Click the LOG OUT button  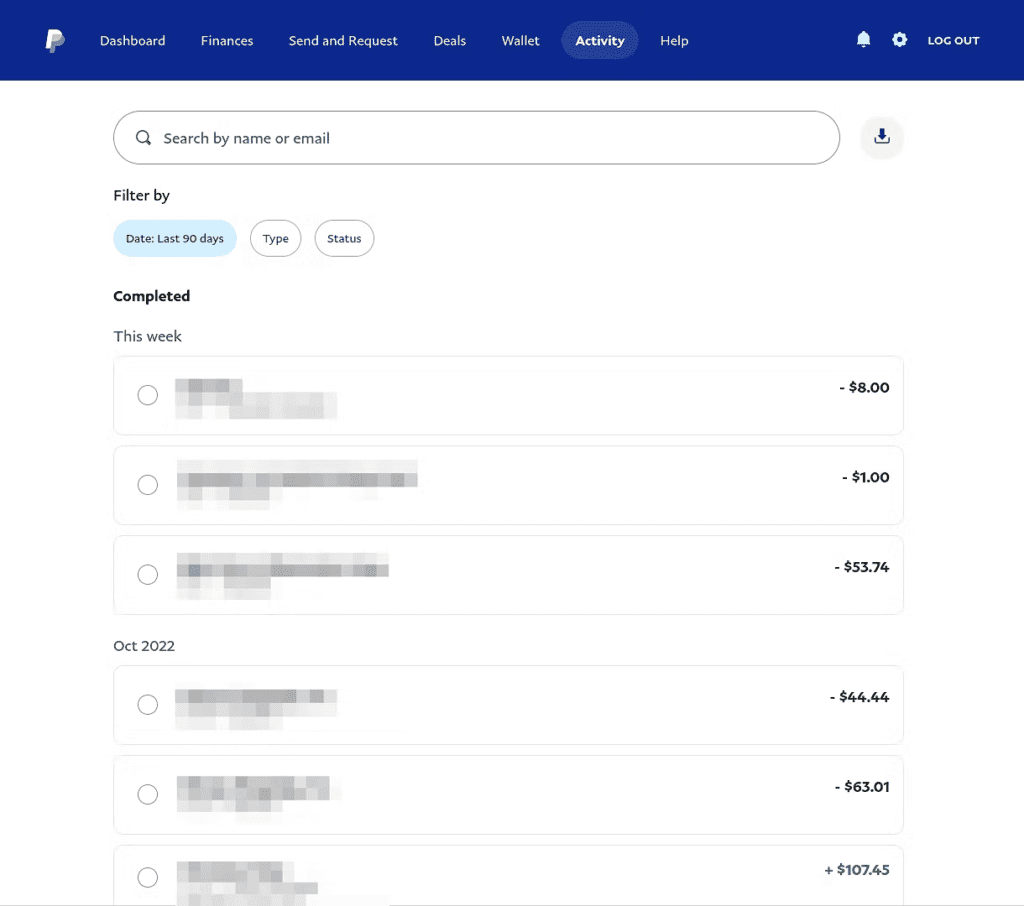tap(953, 41)
